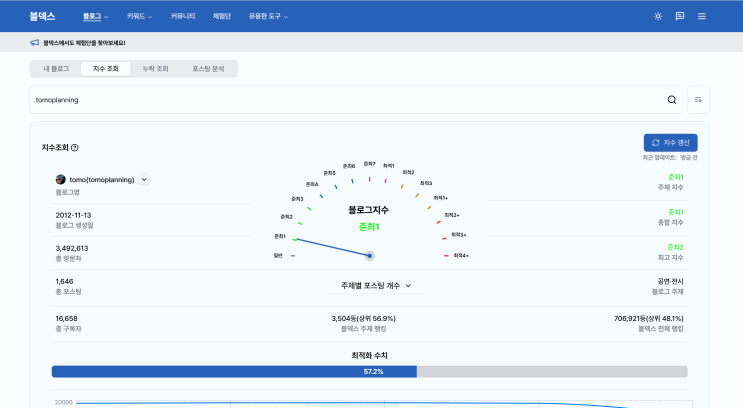This screenshot has height=408, width=743.
Task: Expand blog selector chevron next to tomo(tomoplanning)
Action: (x=144, y=180)
